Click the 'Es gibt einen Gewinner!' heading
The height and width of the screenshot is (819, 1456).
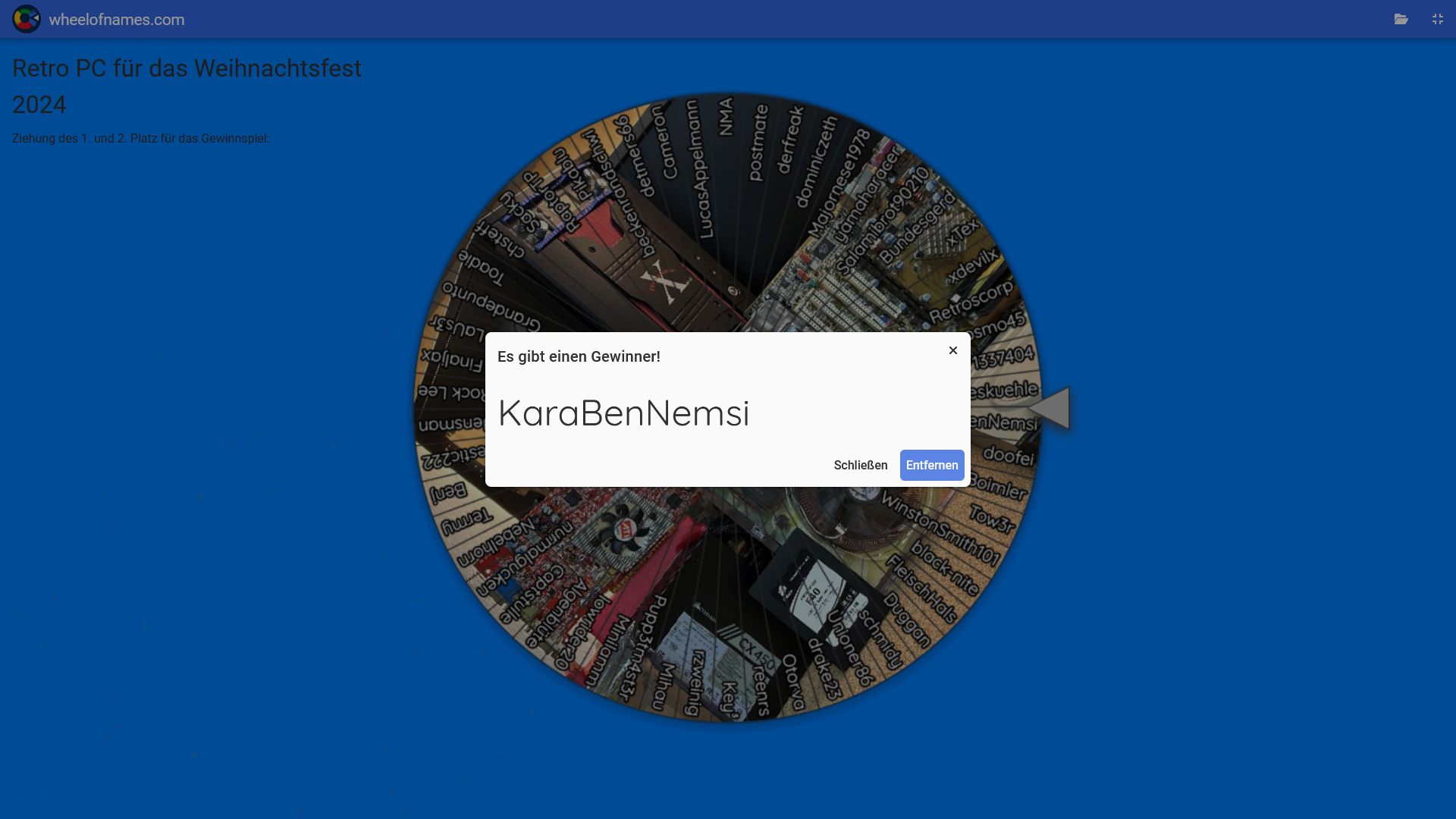tap(579, 356)
